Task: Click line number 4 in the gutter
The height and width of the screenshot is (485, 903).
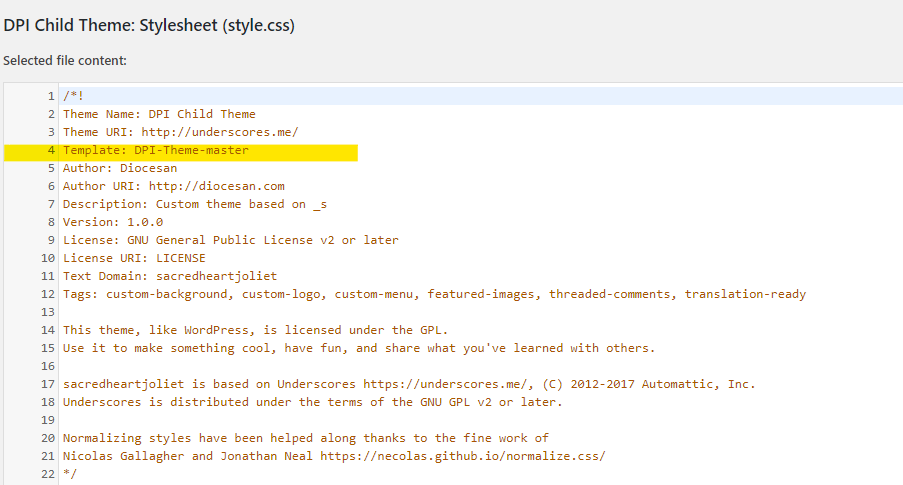Action: click(x=50, y=150)
